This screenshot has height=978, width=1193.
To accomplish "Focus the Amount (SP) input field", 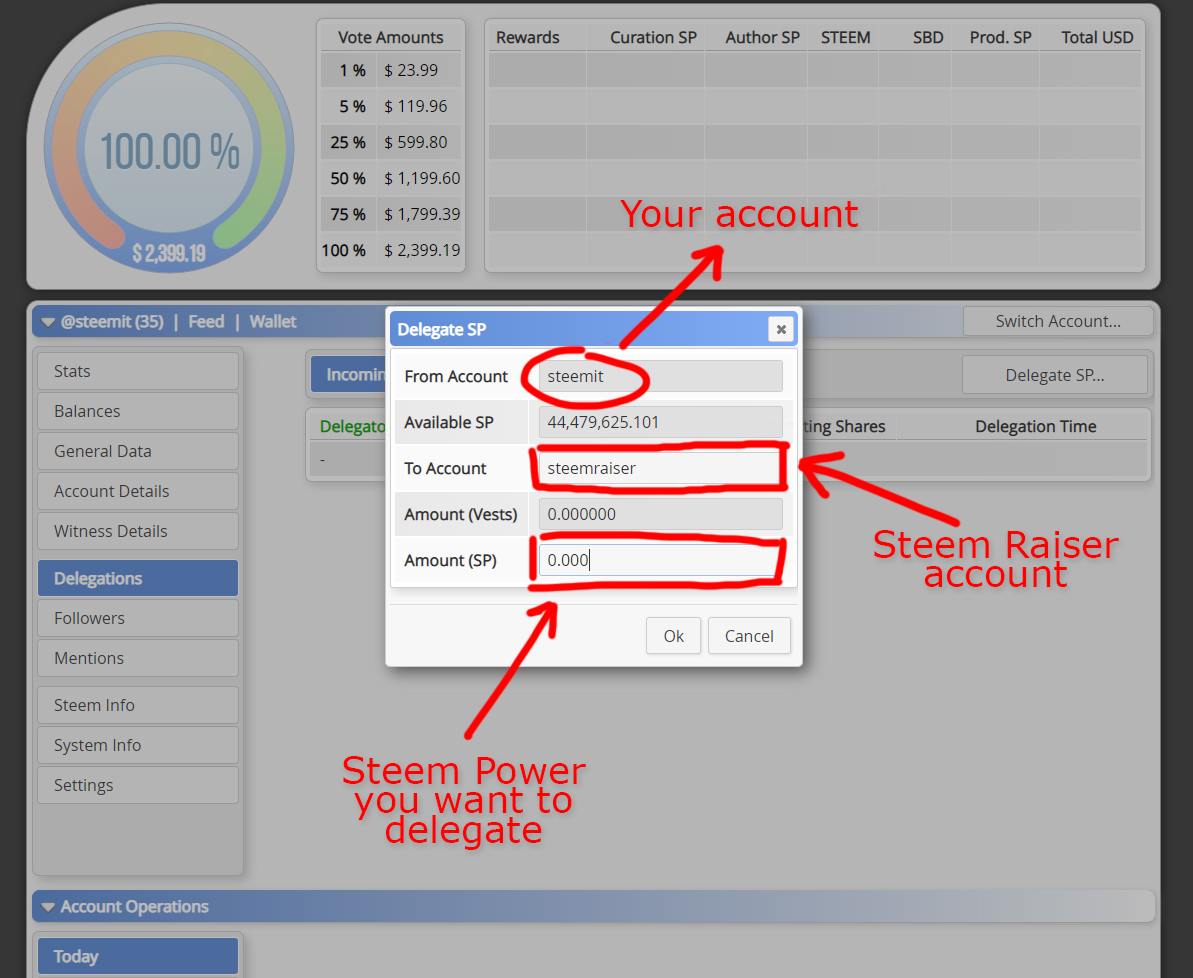I will [x=660, y=560].
